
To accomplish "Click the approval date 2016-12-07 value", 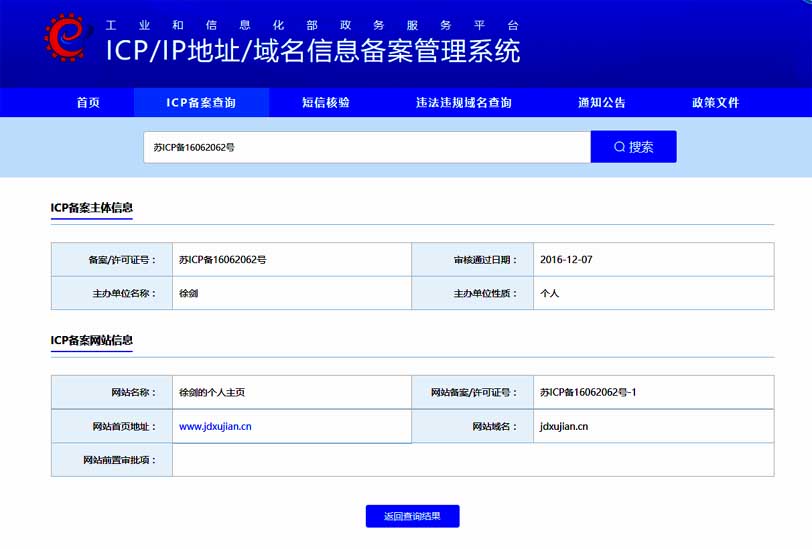I will 566,260.
